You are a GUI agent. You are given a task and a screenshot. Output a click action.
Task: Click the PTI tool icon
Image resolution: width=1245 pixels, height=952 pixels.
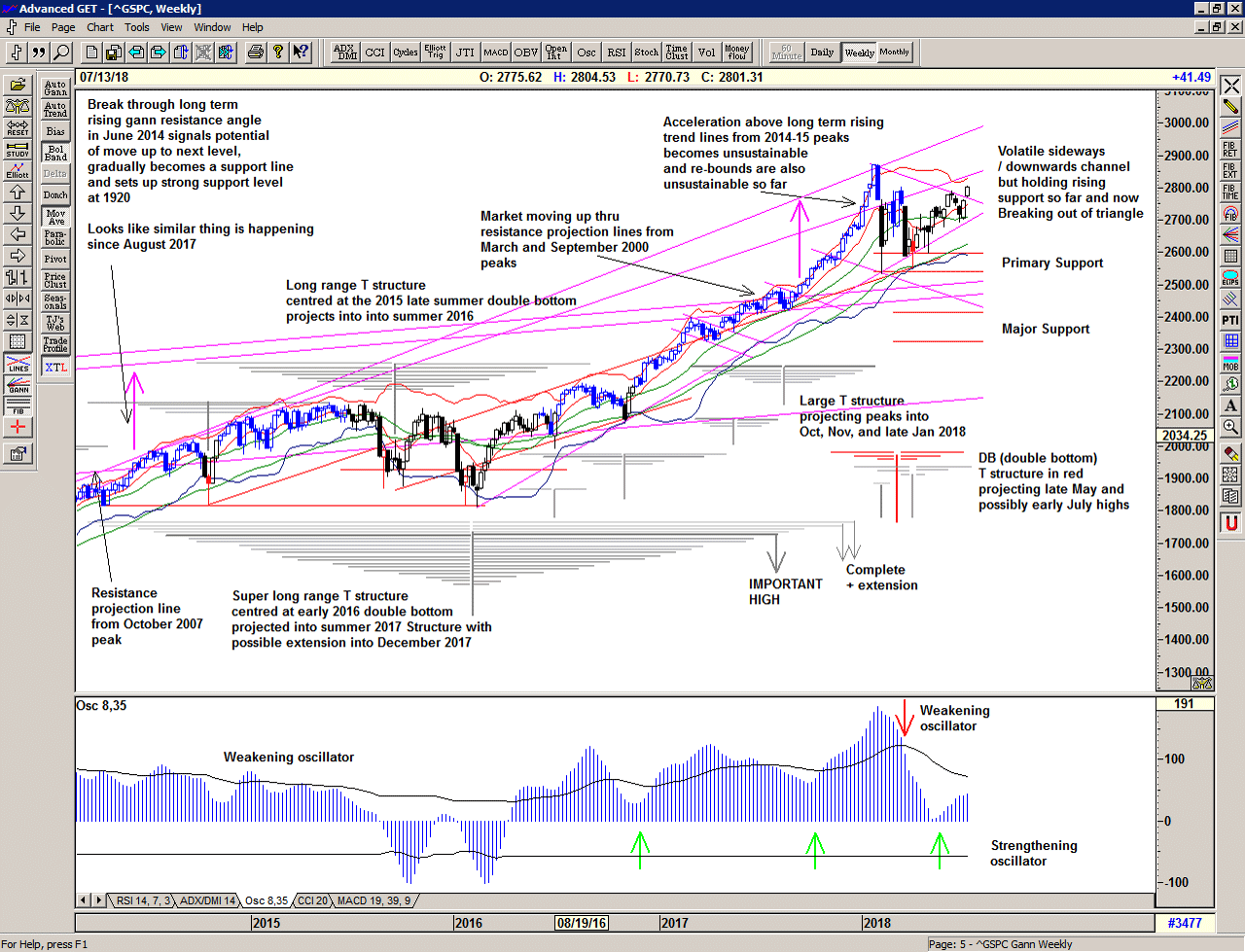point(1230,320)
